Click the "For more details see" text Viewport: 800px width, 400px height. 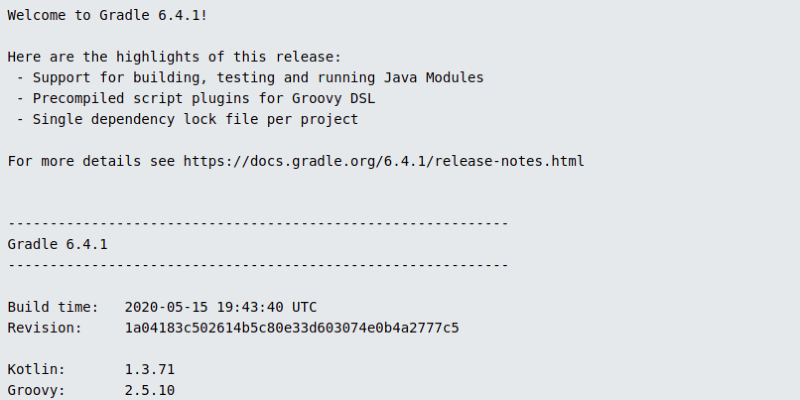tap(91, 161)
